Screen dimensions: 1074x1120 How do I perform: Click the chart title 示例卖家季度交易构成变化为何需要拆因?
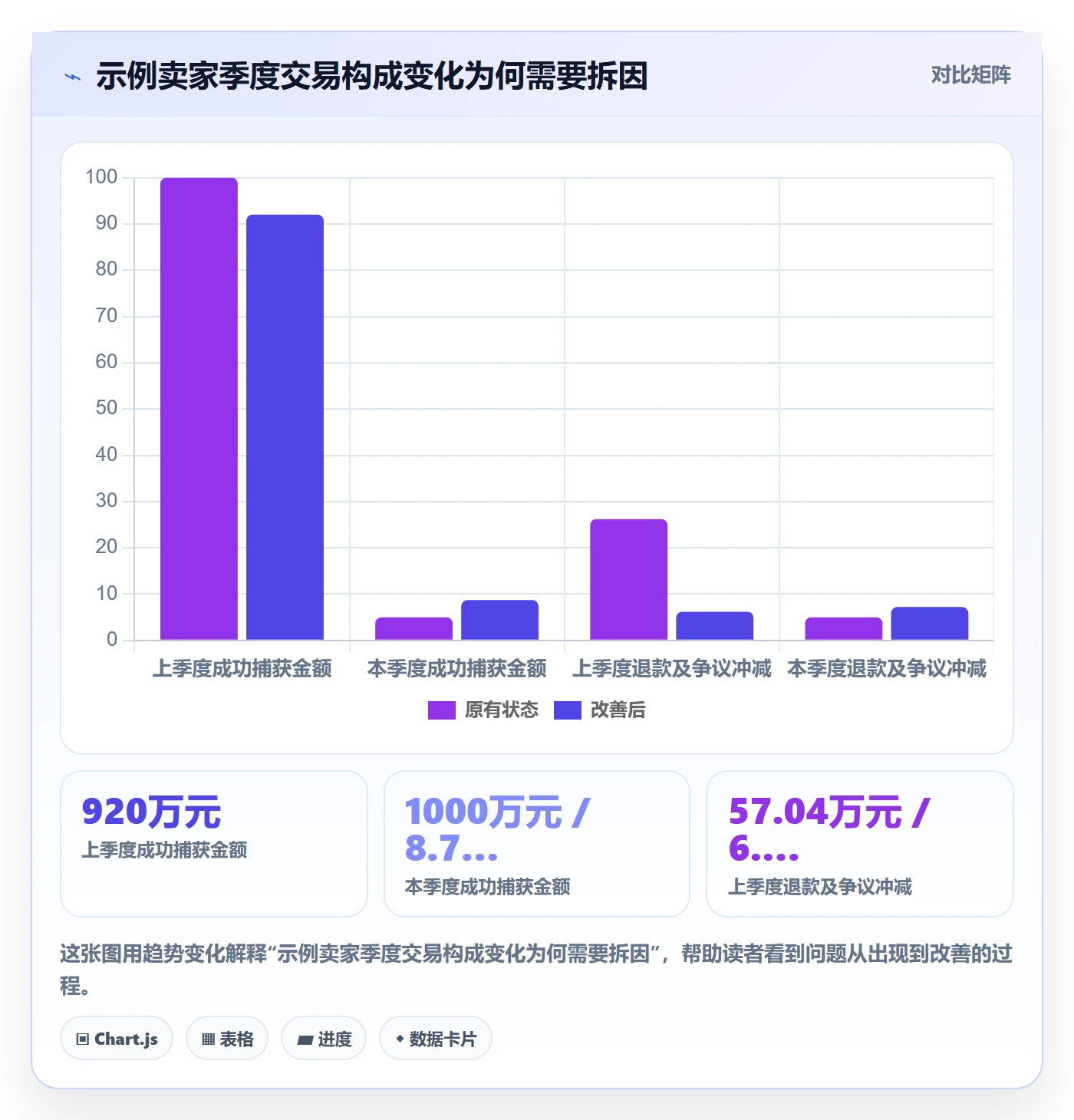[372, 76]
